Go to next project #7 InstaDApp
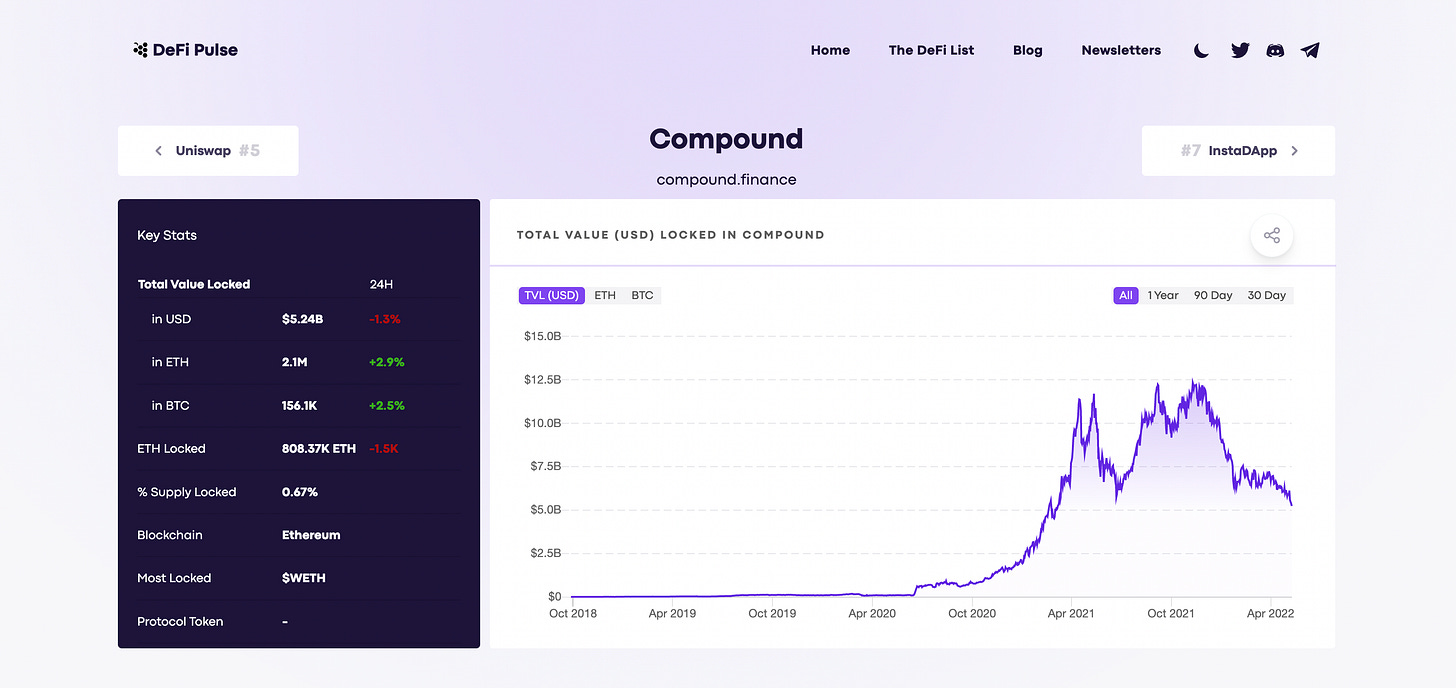1456x688 pixels. click(1238, 151)
